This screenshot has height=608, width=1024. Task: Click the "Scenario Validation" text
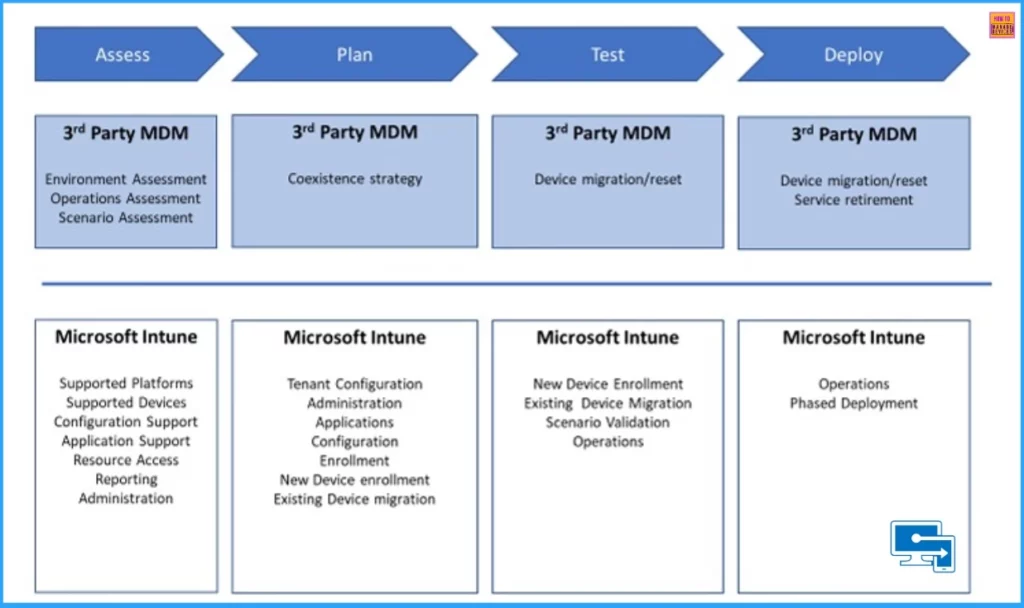607,423
